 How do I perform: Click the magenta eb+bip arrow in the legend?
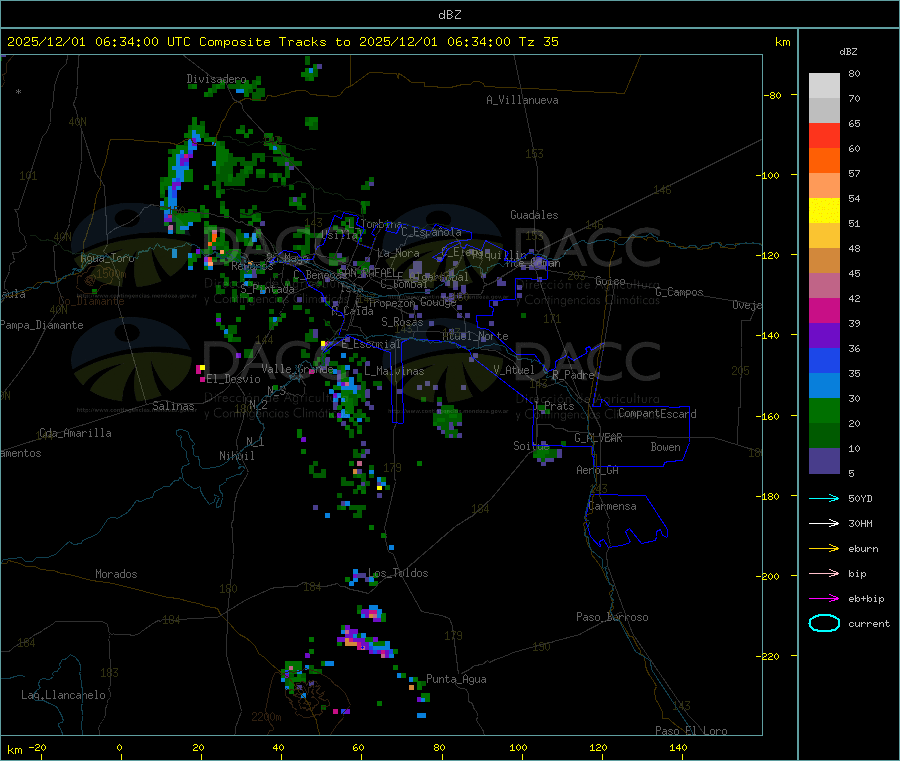824,598
